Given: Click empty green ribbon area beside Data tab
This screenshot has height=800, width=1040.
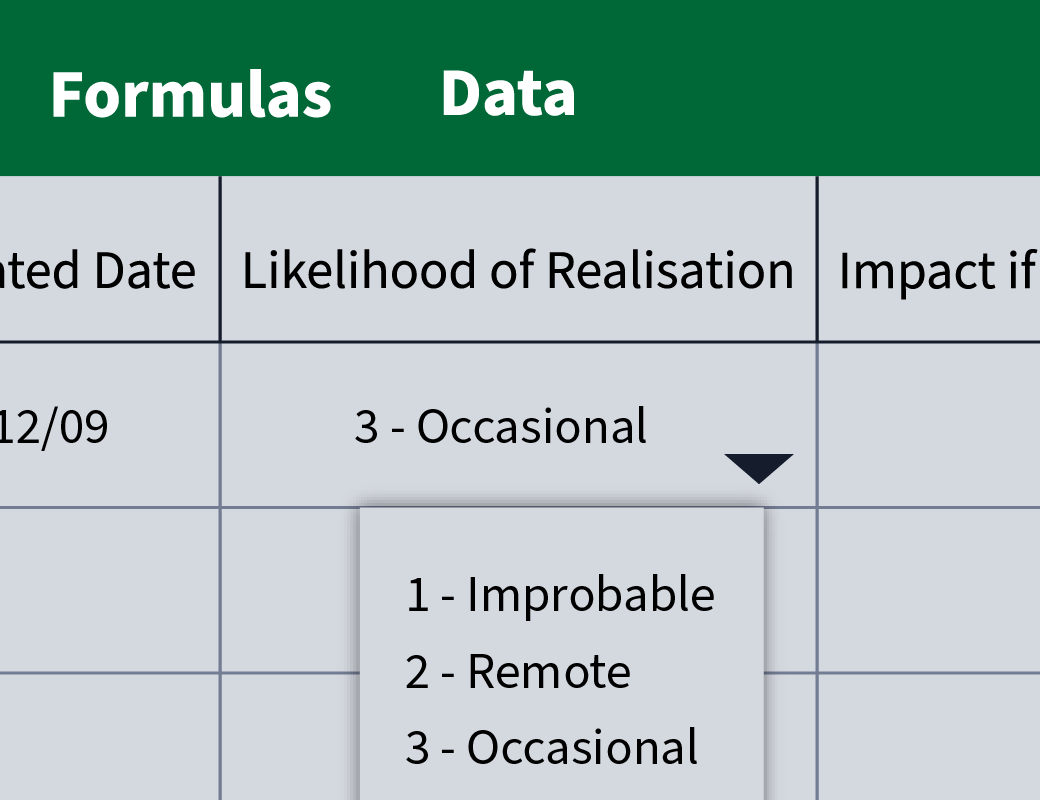Looking at the screenshot, I should (809, 88).
